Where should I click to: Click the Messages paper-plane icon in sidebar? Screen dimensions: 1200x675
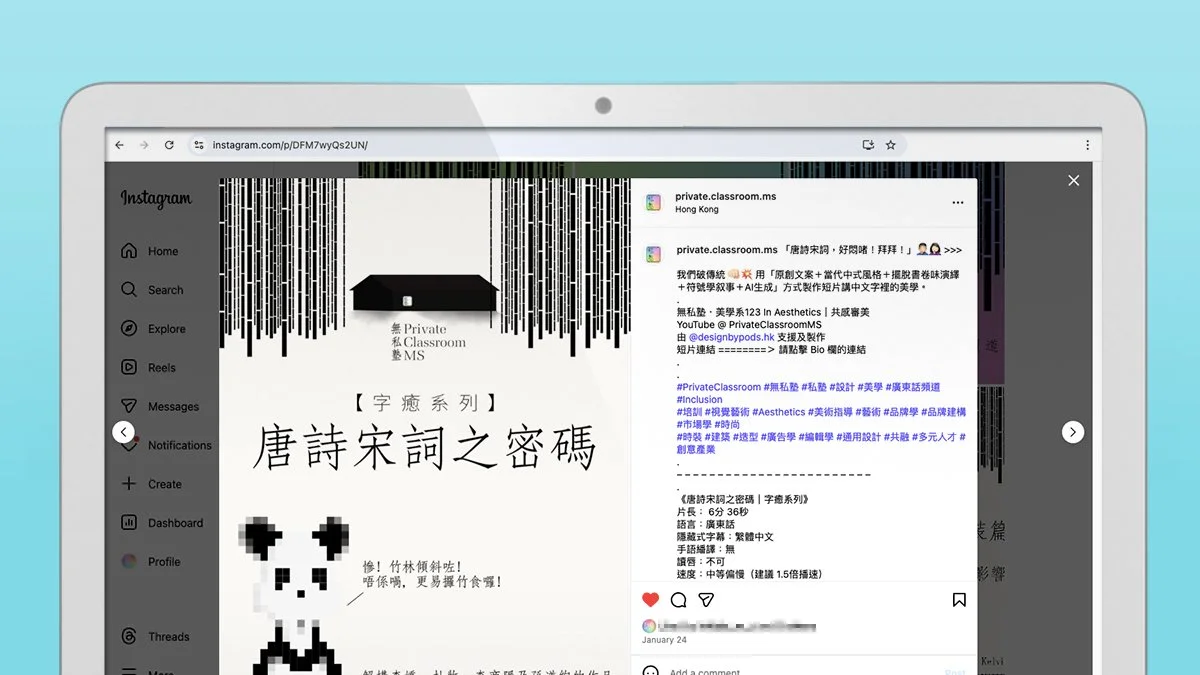pos(129,406)
